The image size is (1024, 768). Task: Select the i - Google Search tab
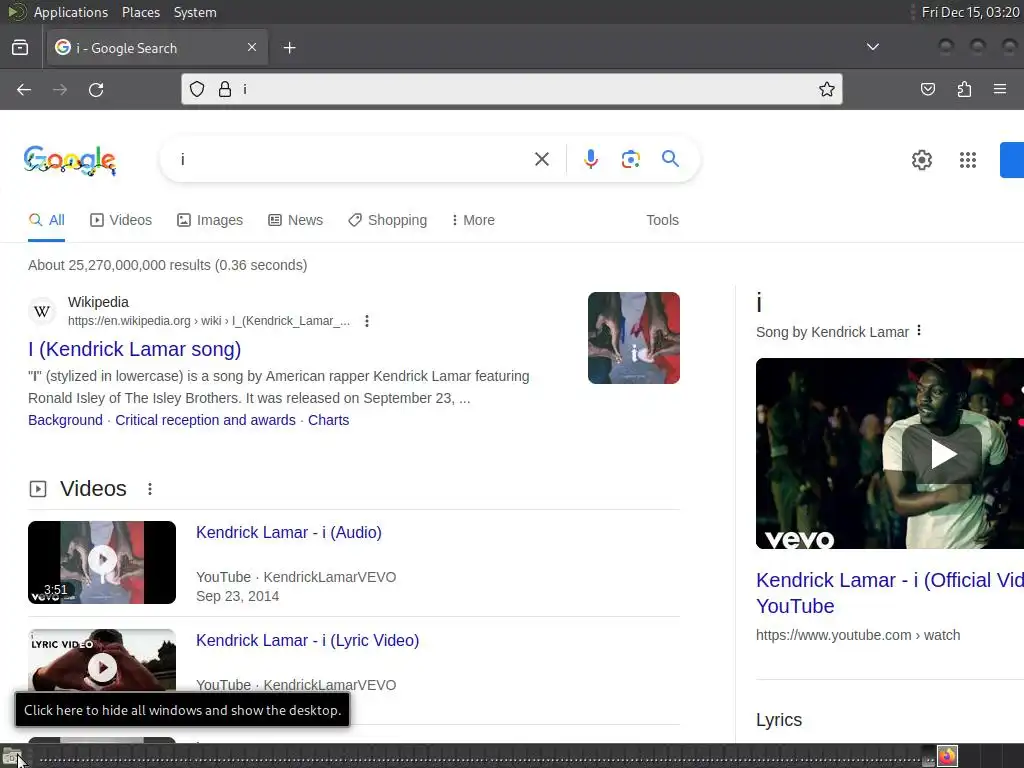click(157, 48)
